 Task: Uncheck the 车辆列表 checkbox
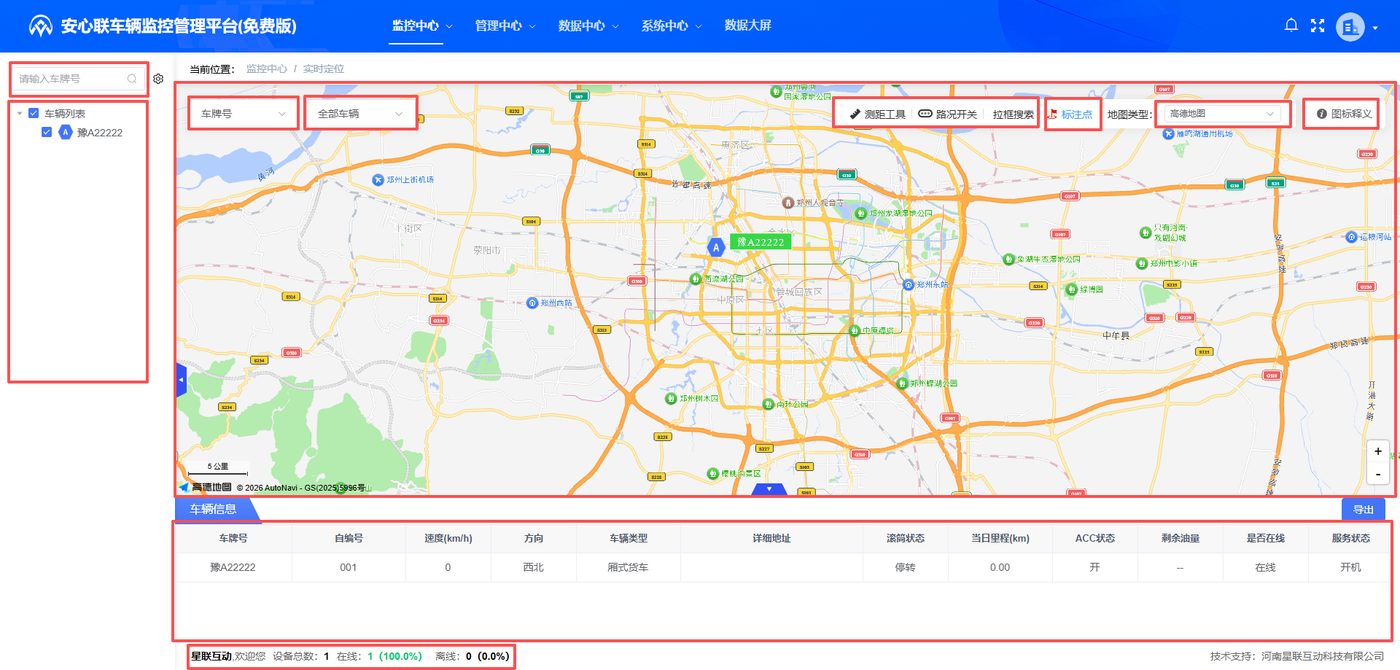[34, 114]
